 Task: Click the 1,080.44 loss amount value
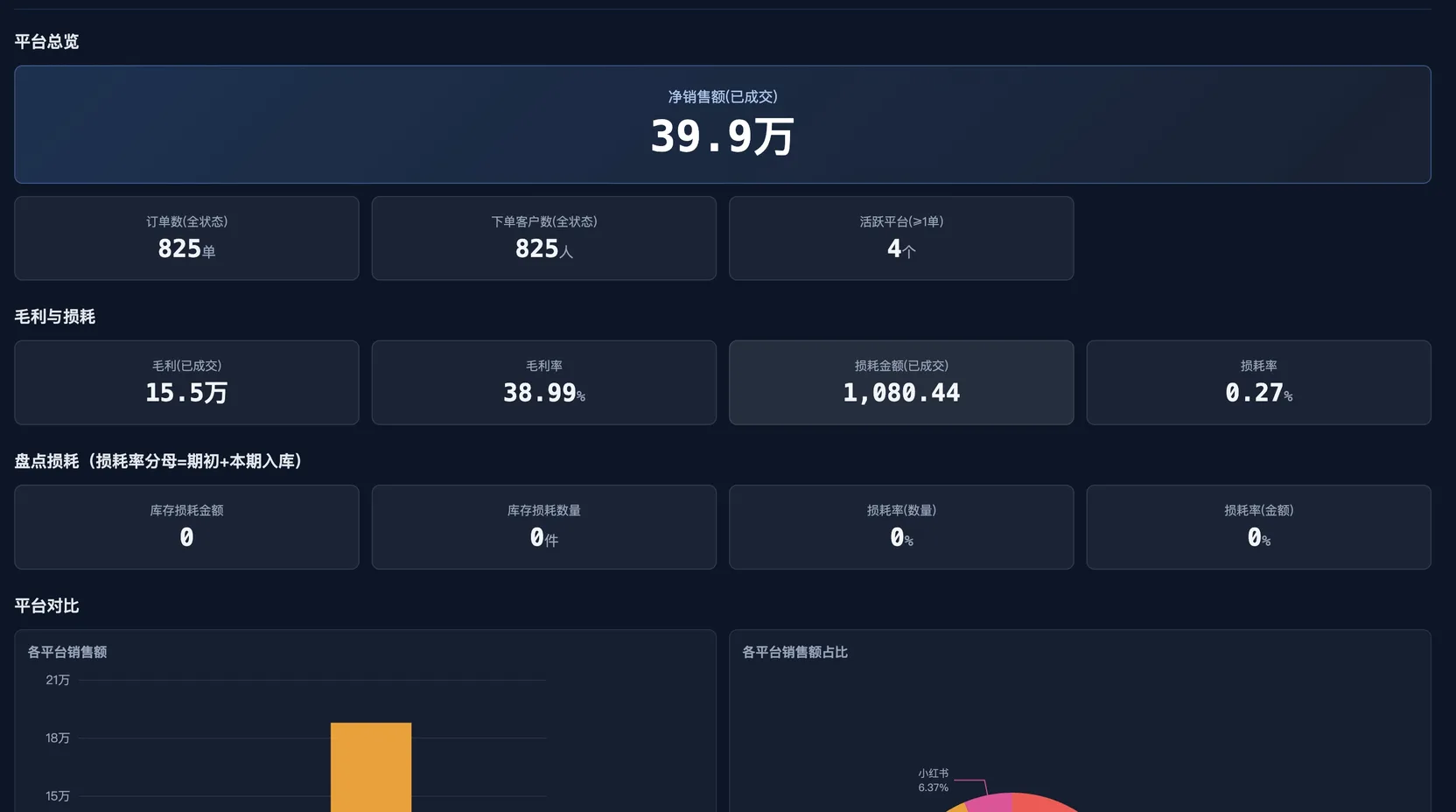[x=901, y=393]
